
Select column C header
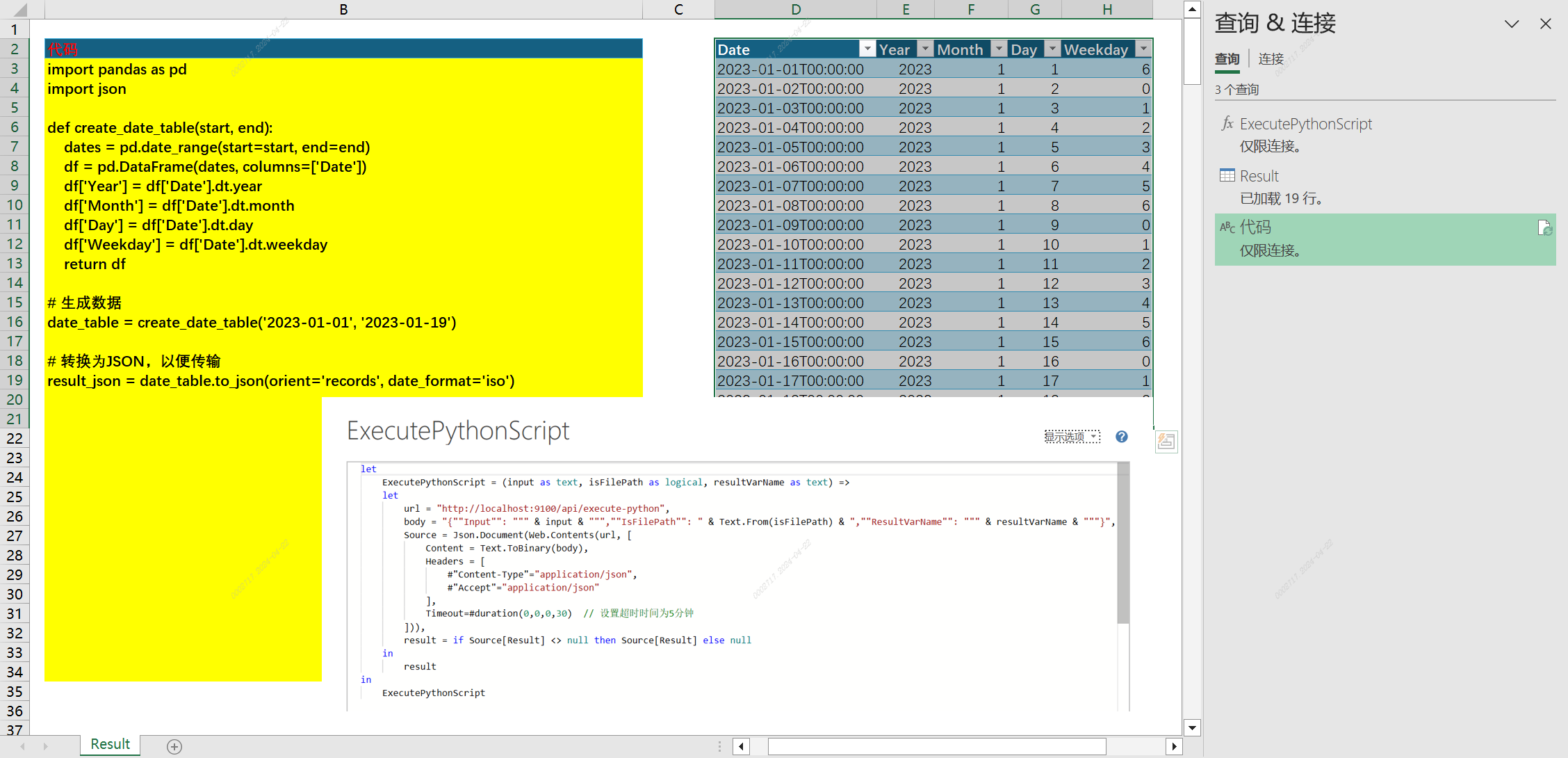pos(678,10)
